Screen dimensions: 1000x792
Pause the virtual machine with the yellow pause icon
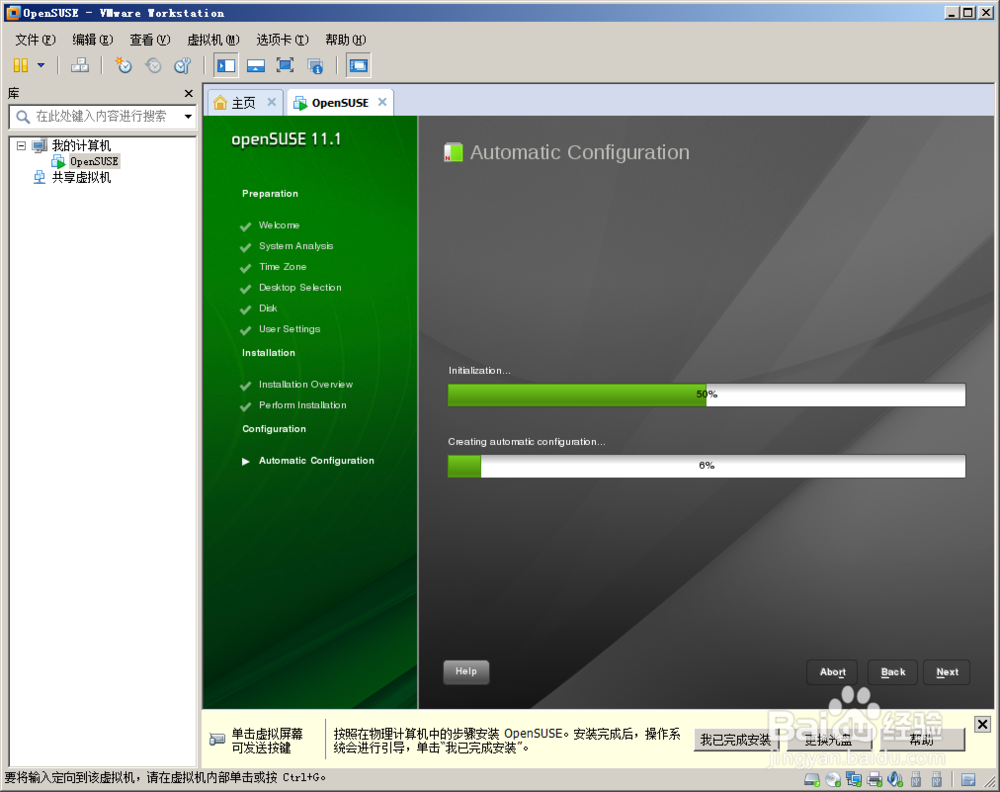(x=20, y=65)
